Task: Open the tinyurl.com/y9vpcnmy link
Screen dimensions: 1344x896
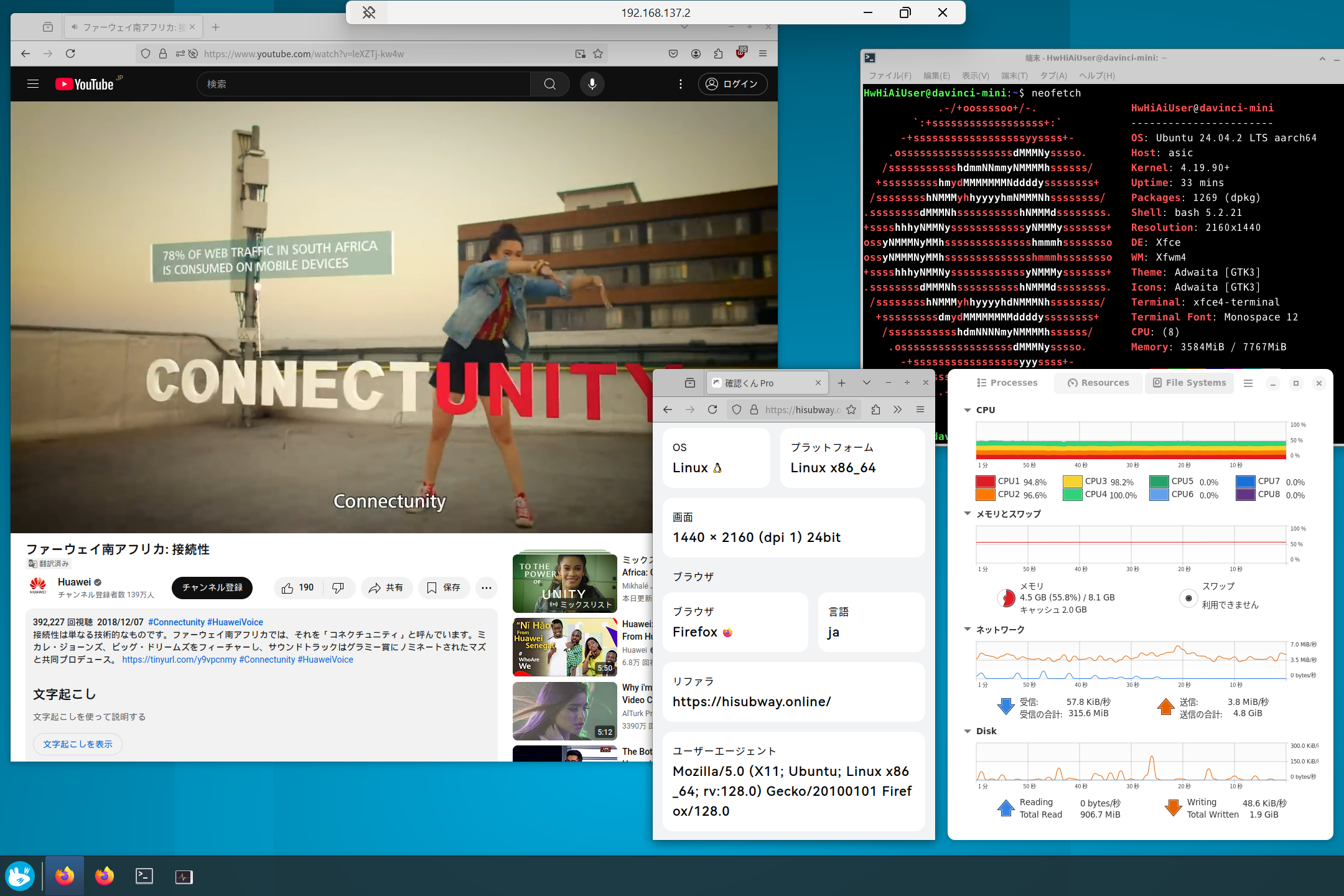Action: pos(179,660)
